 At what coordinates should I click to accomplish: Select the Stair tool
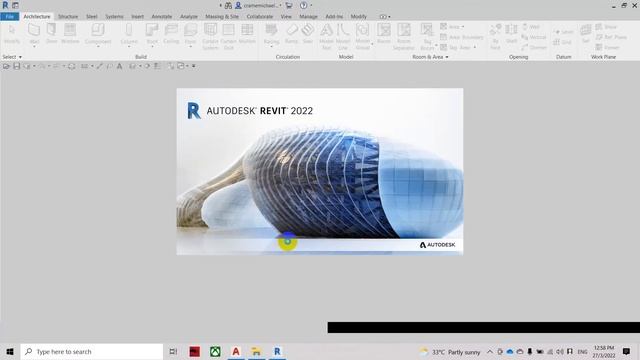click(308, 33)
